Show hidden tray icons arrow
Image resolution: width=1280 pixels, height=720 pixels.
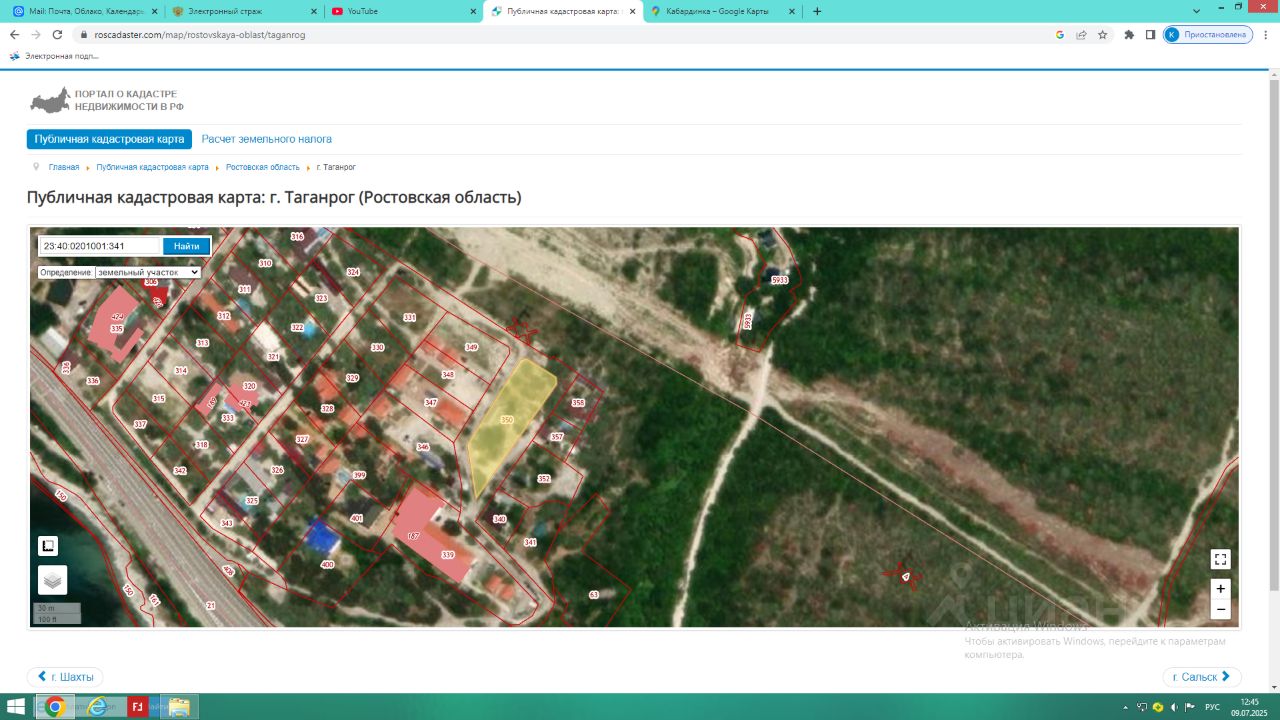[x=1125, y=707]
